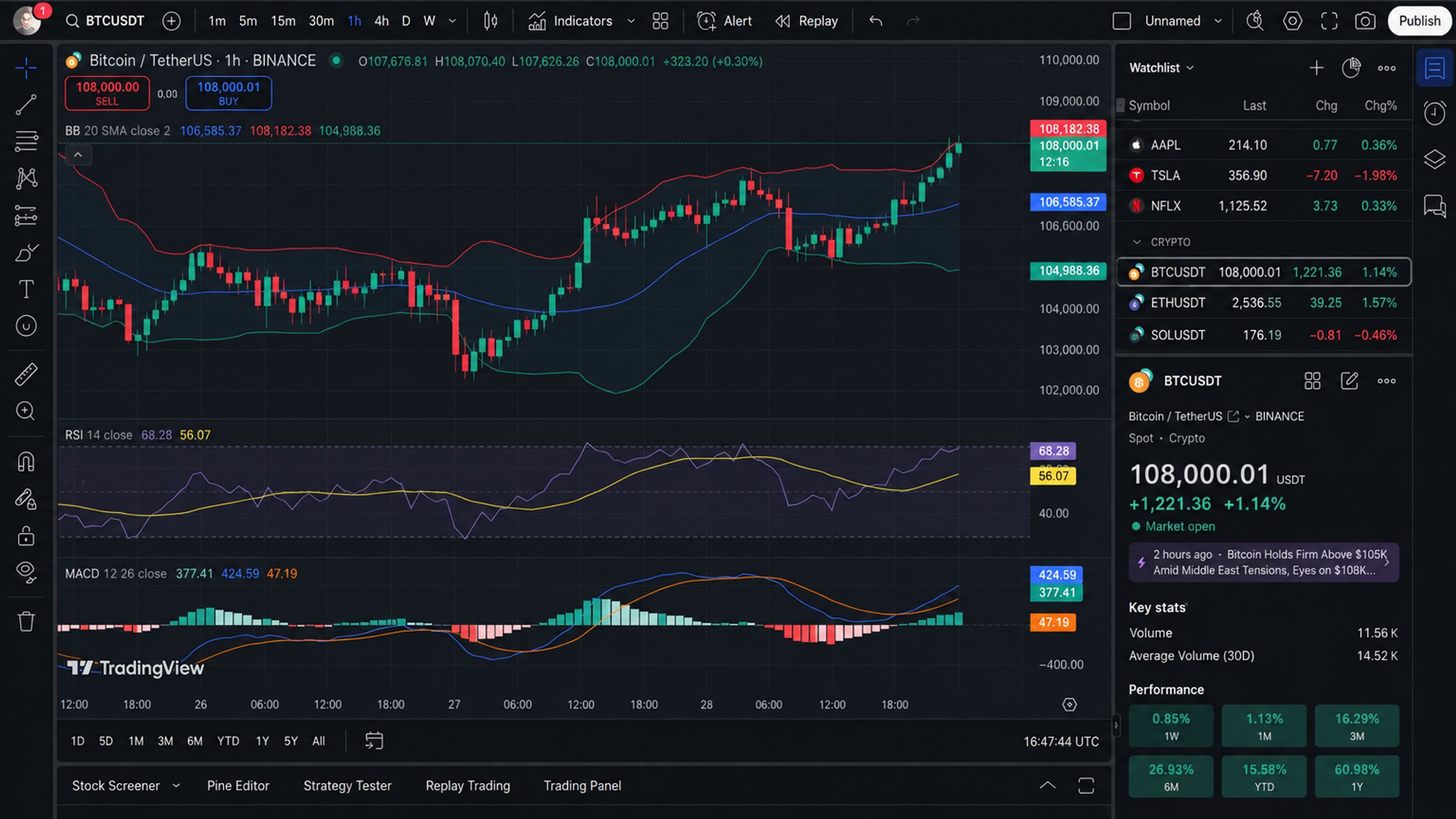Open the Unnamed layout dropdown arrow
Viewport: 1456px width, 819px height.
(1218, 21)
